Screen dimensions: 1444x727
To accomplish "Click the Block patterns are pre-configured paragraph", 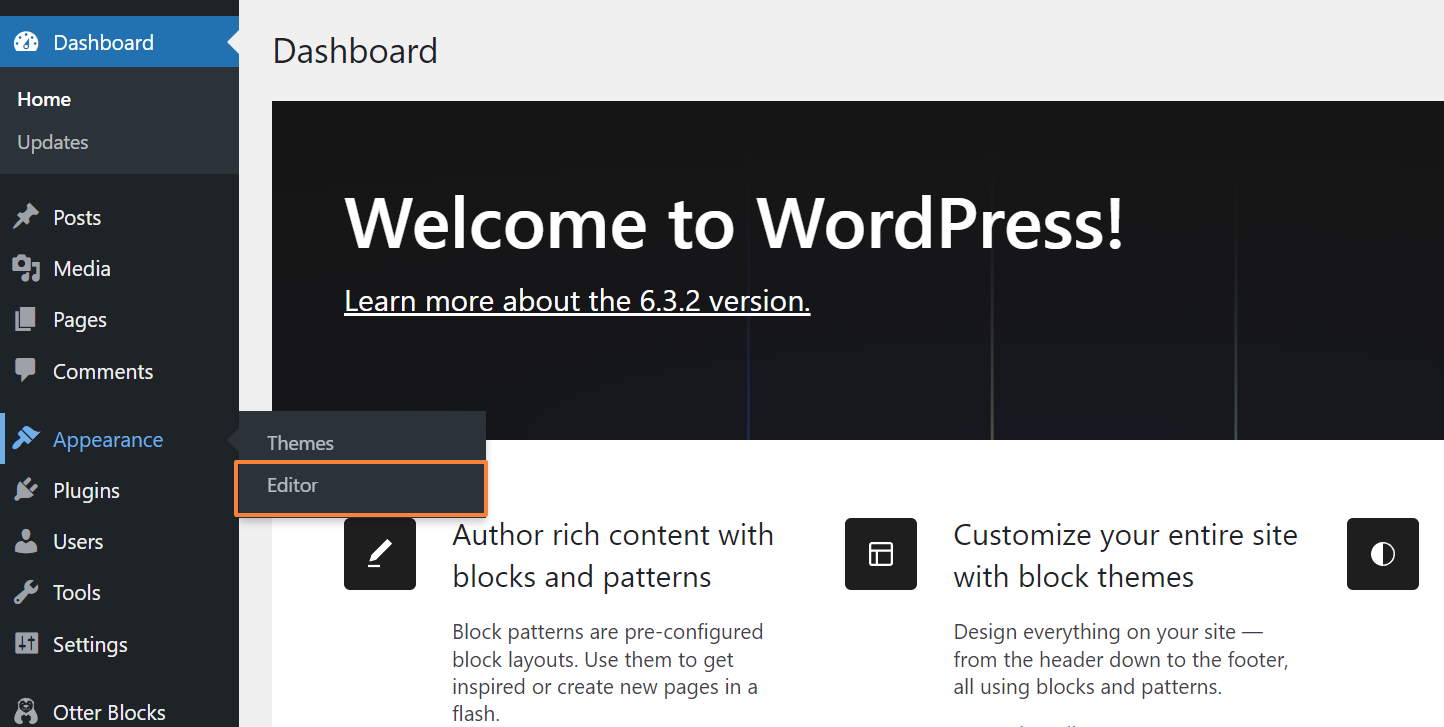I will (607, 673).
